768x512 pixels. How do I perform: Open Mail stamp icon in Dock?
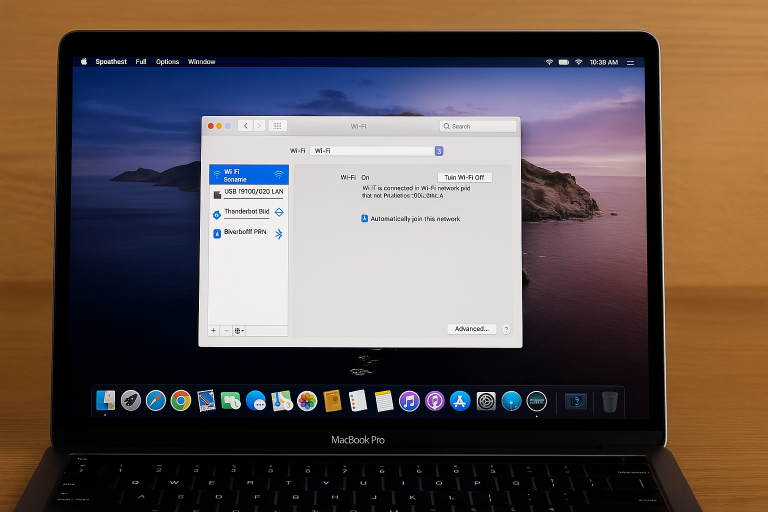[x=206, y=401]
